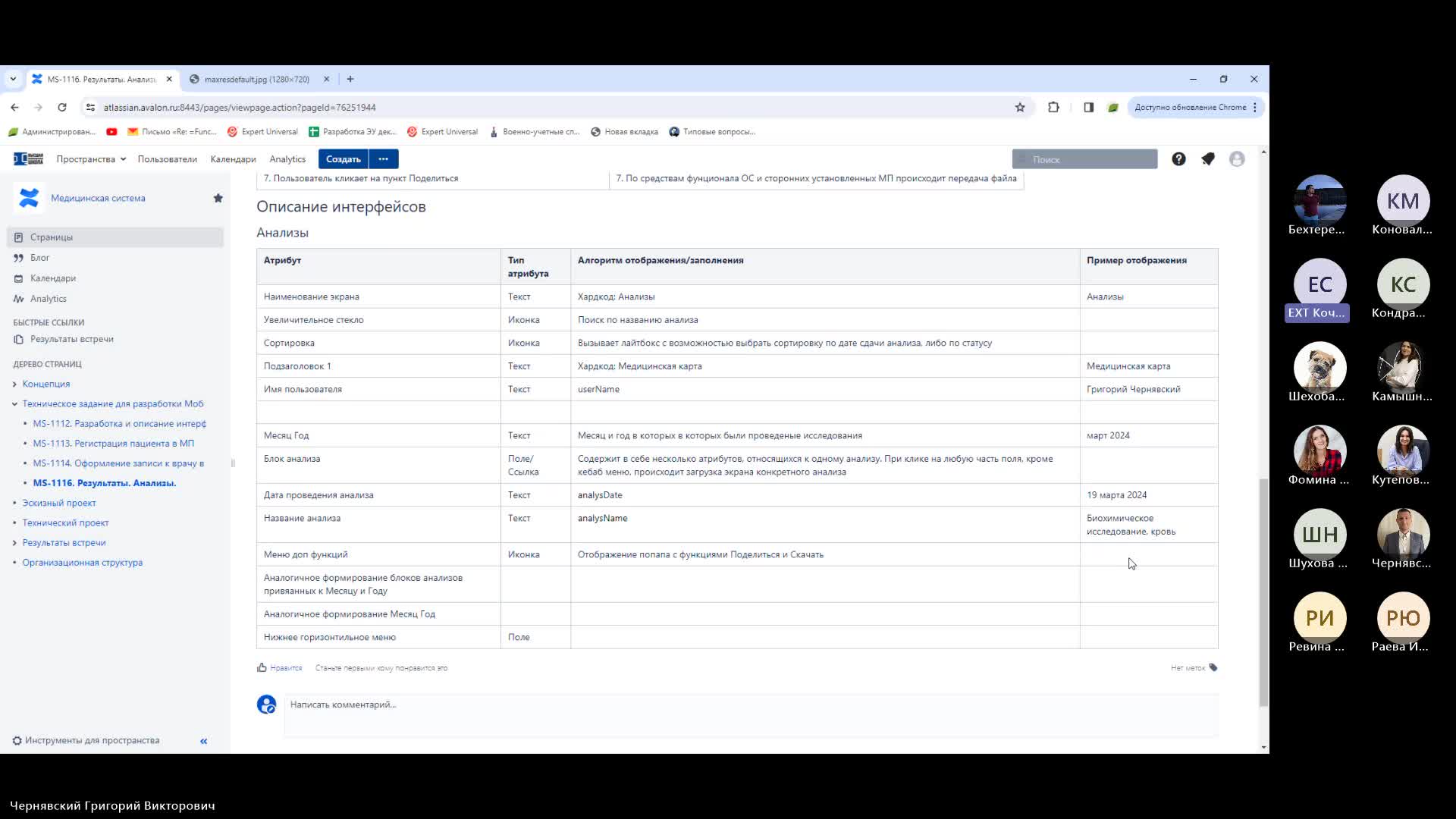Focus the Поиск search field

click(1084, 158)
